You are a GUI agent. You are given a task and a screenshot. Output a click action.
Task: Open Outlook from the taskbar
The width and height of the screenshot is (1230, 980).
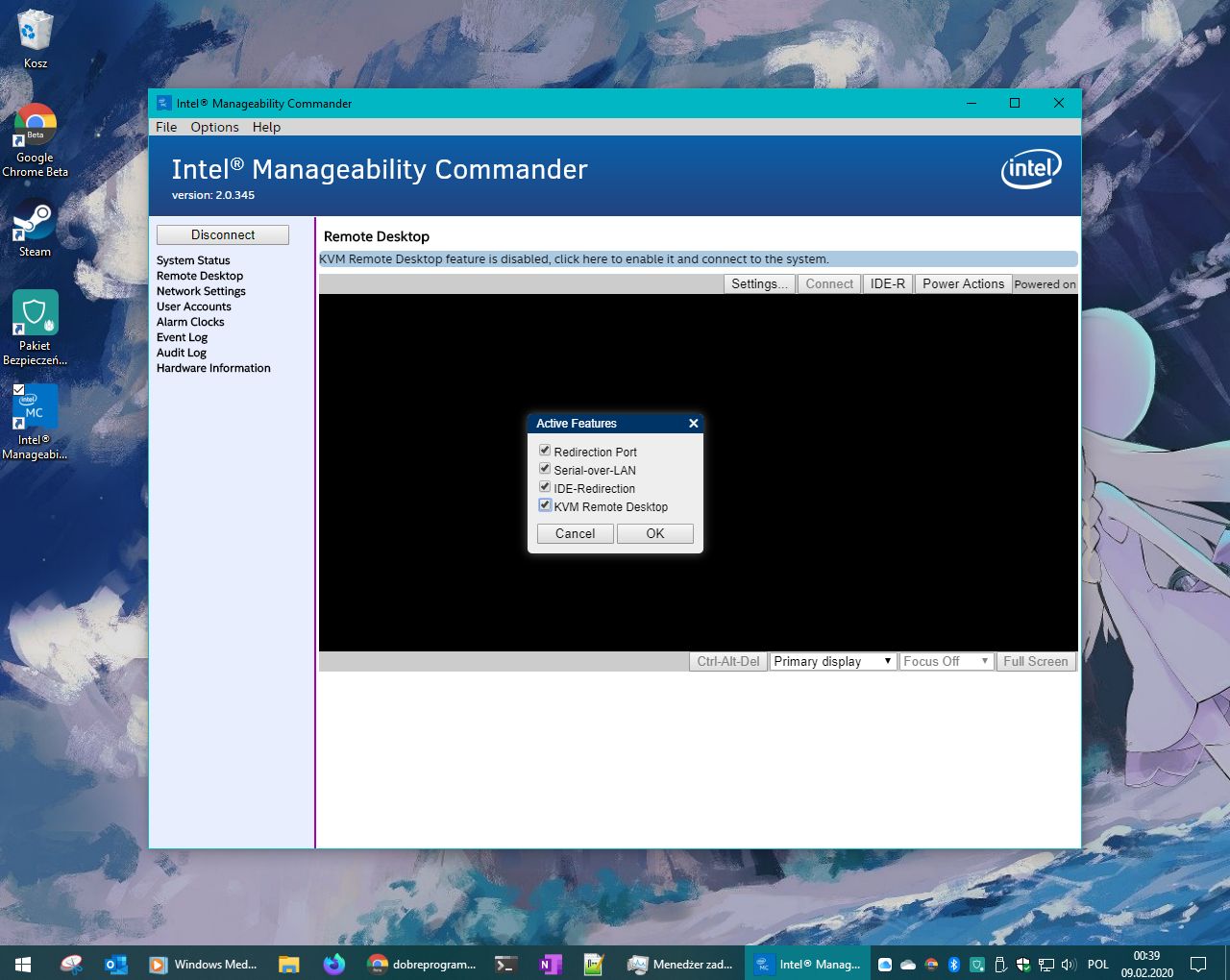(x=116, y=964)
